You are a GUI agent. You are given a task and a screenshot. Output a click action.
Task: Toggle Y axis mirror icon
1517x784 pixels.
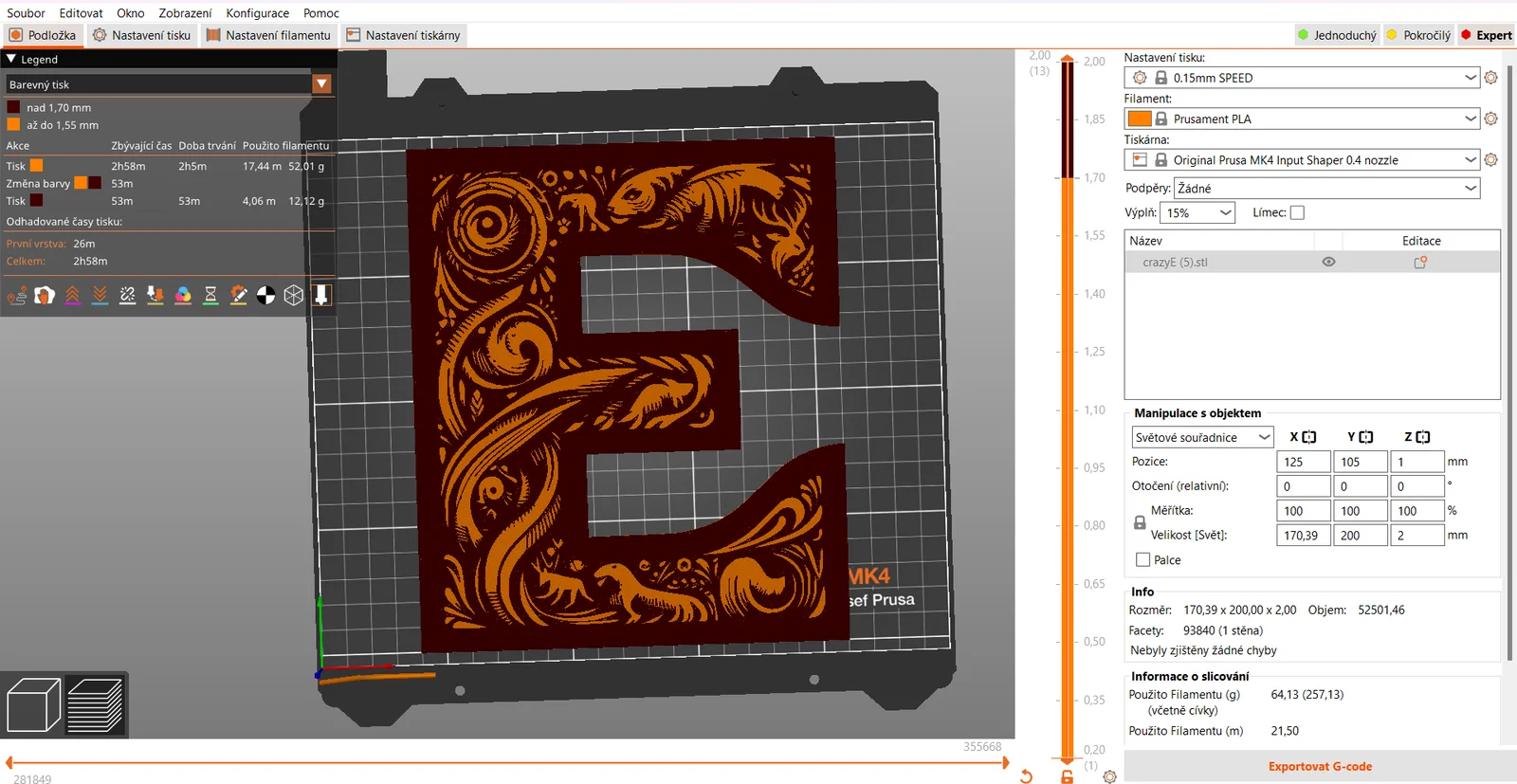point(1366,437)
